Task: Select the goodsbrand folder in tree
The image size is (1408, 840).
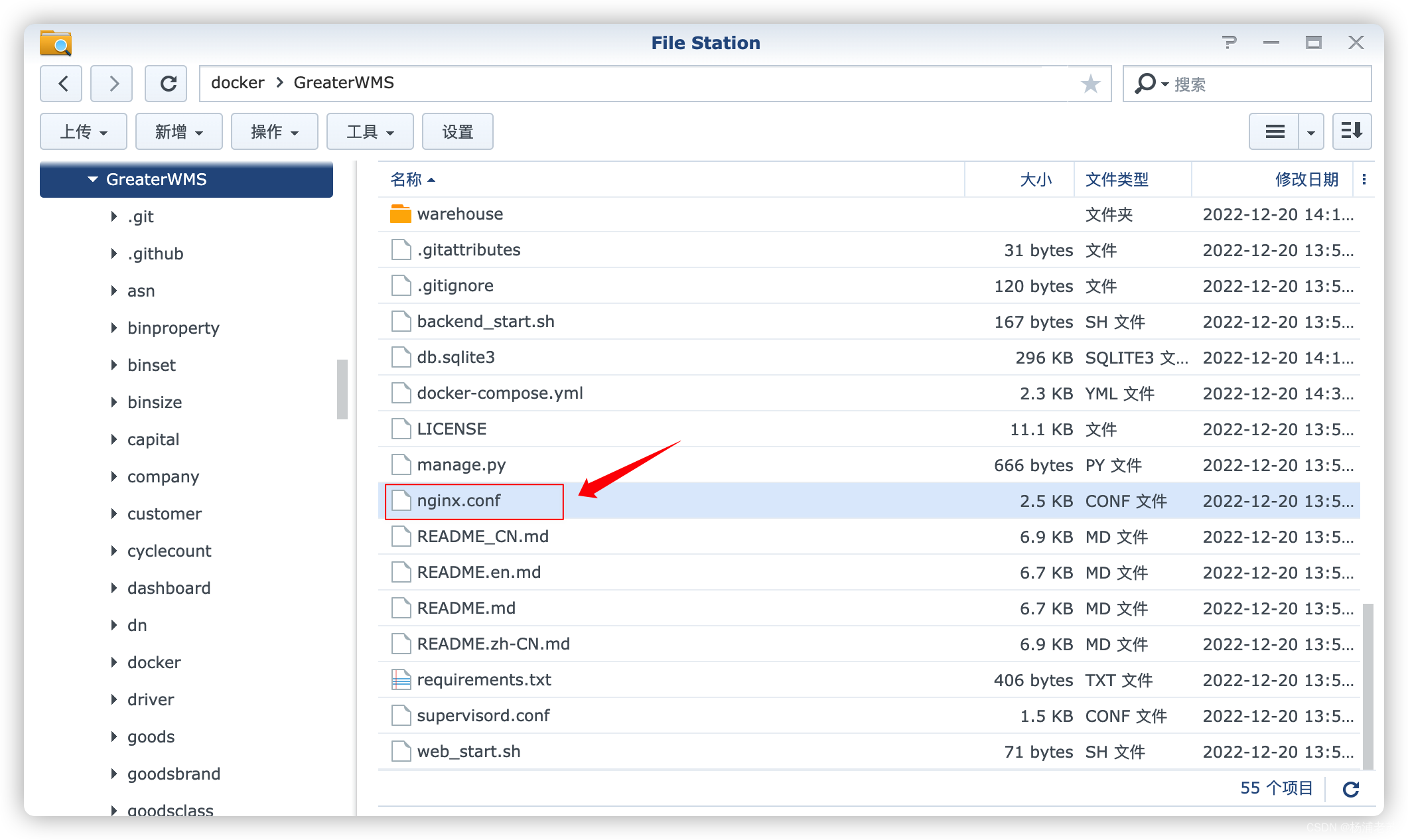Action: point(174,774)
